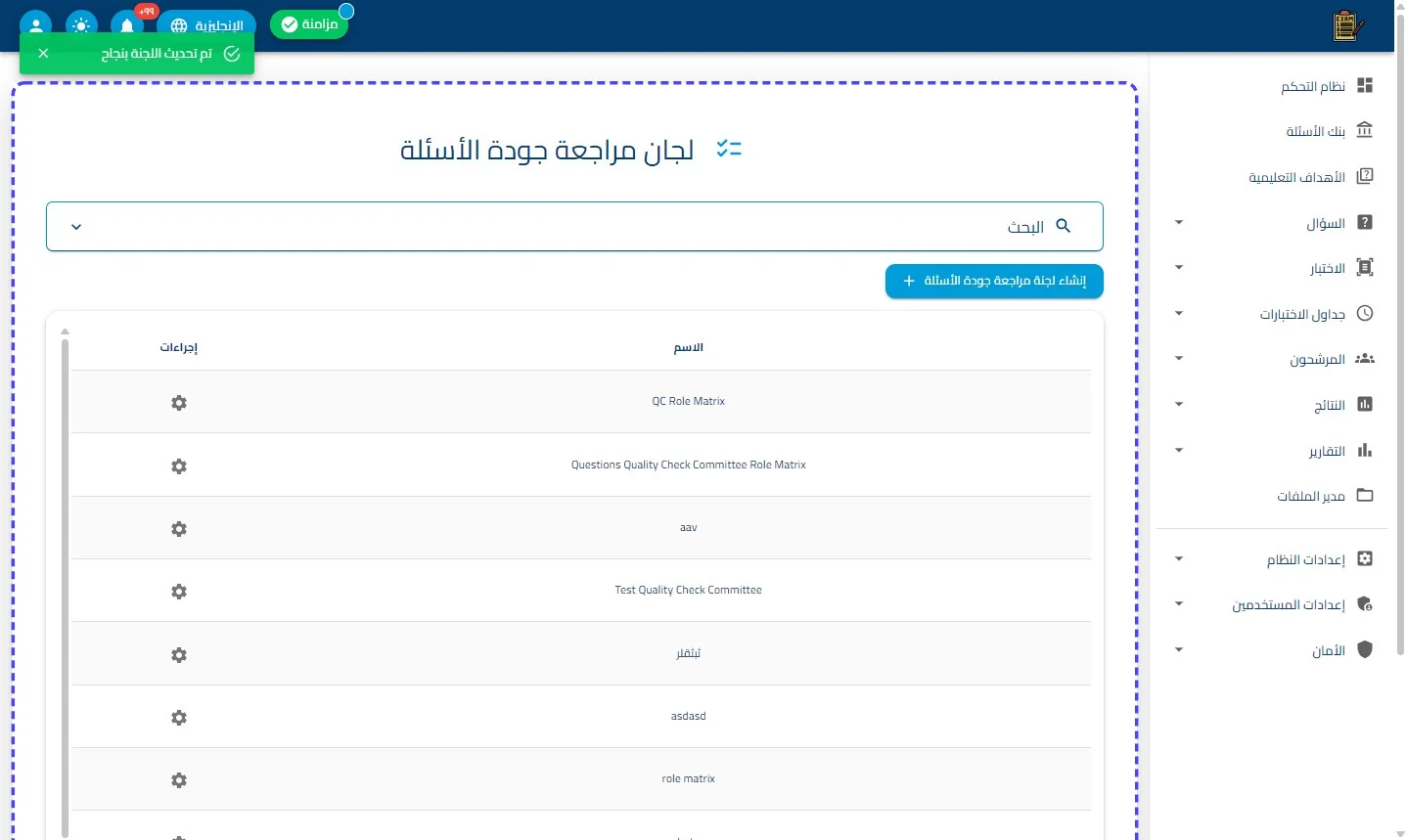Expand the النتائج sidebar menu

click(x=1179, y=404)
